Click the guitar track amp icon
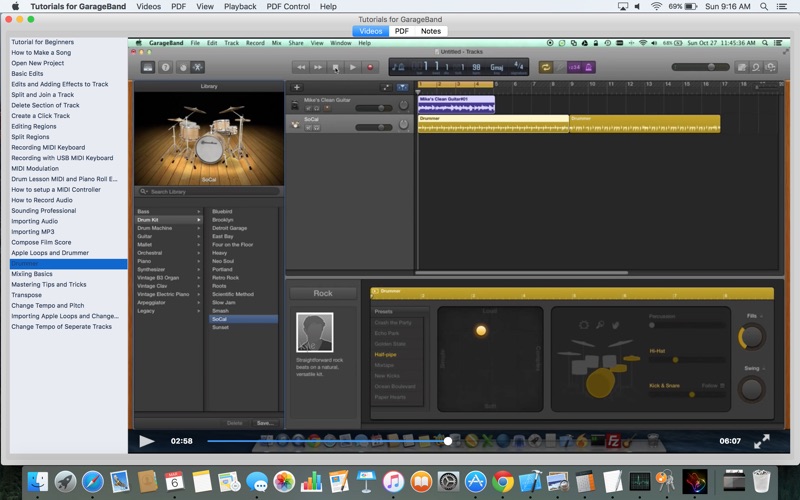The width and height of the screenshot is (800, 500). (x=294, y=105)
